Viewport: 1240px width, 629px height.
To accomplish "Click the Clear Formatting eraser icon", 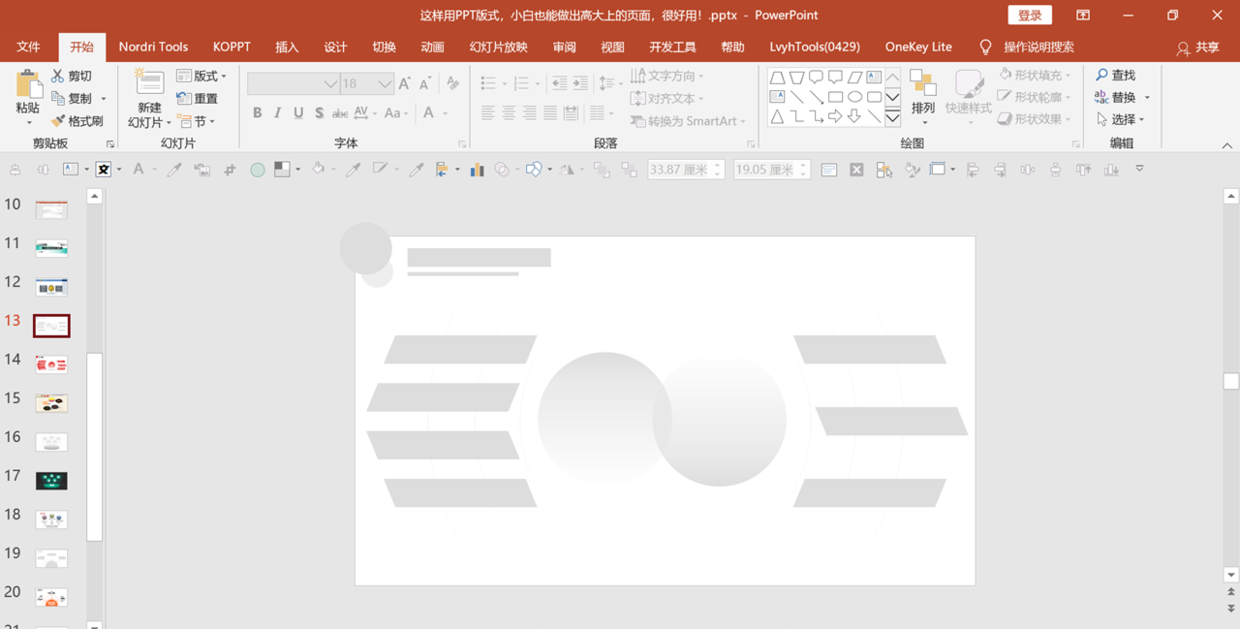I will (x=453, y=84).
